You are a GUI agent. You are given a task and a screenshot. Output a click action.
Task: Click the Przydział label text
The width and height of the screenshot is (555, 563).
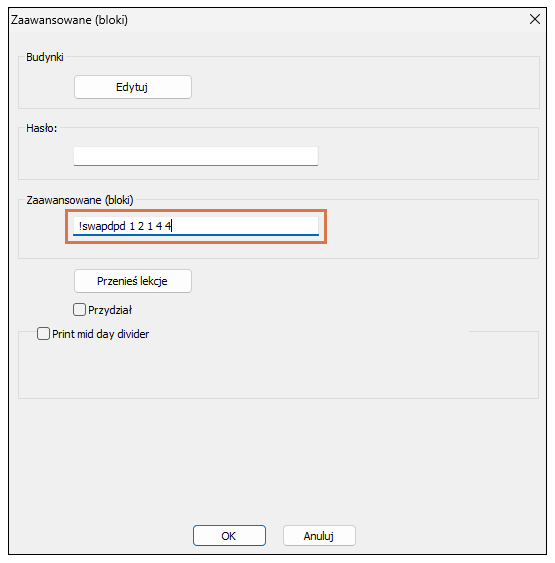click(x=110, y=310)
